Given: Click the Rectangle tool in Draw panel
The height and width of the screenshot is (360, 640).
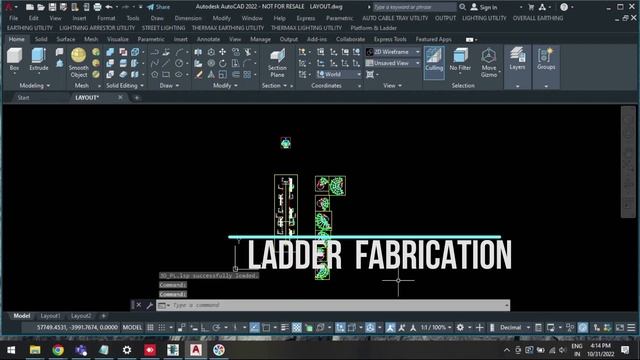Looking at the screenshot, I should click(x=166, y=75).
